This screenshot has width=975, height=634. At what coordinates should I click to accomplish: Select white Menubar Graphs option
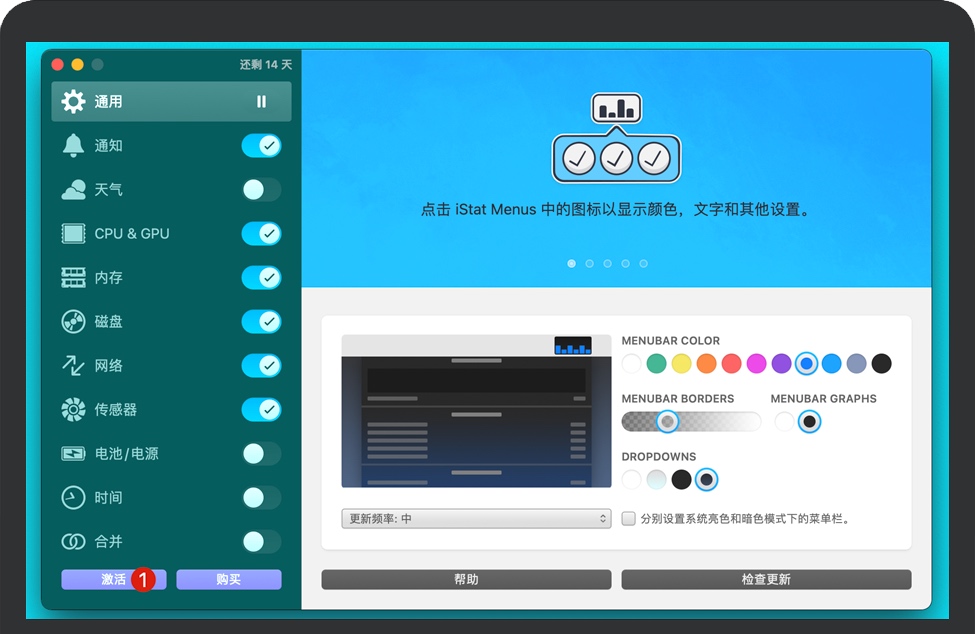pos(784,421)
